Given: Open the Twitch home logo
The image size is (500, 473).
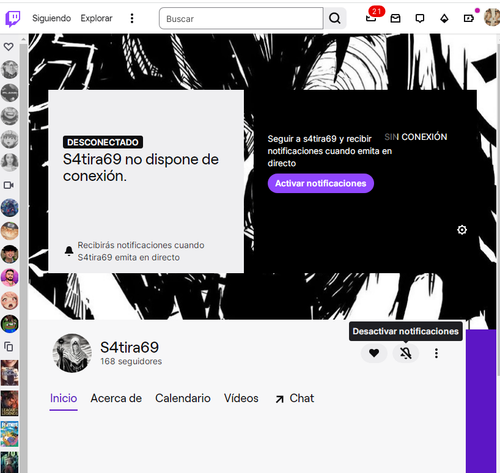Looking at the screenshot, I should 13,18.
